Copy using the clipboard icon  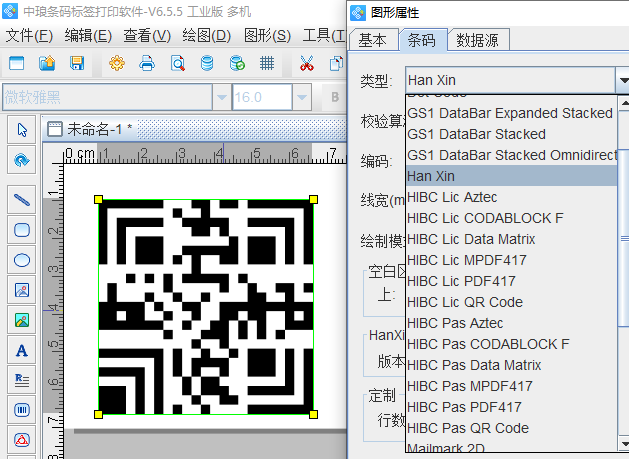(x=336, y=63)
